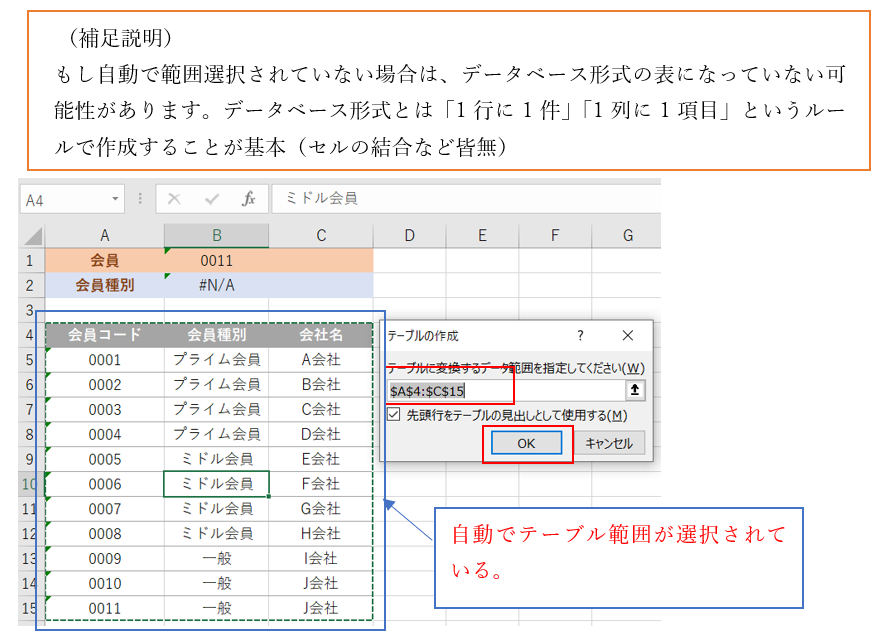This screenshot has width=879, height=634.
Task: Open the Name Box dropdown arrow
Action: [x=116, y=199]
